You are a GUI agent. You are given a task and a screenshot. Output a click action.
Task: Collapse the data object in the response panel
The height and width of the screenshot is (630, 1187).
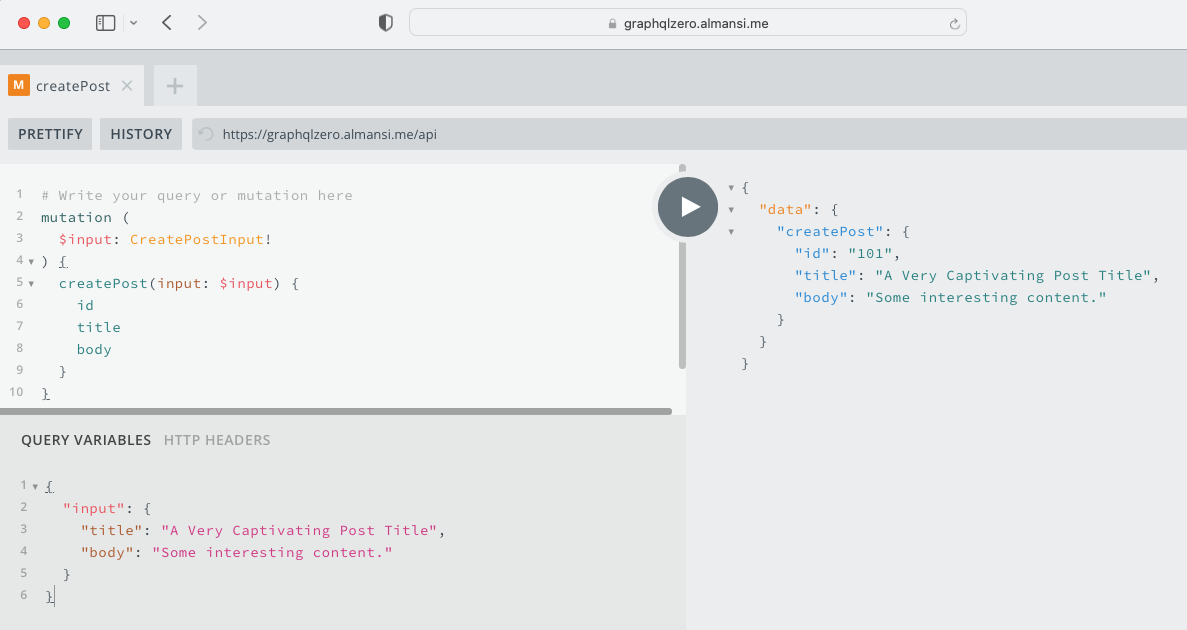pyautogui.click(x=730, y=209)
